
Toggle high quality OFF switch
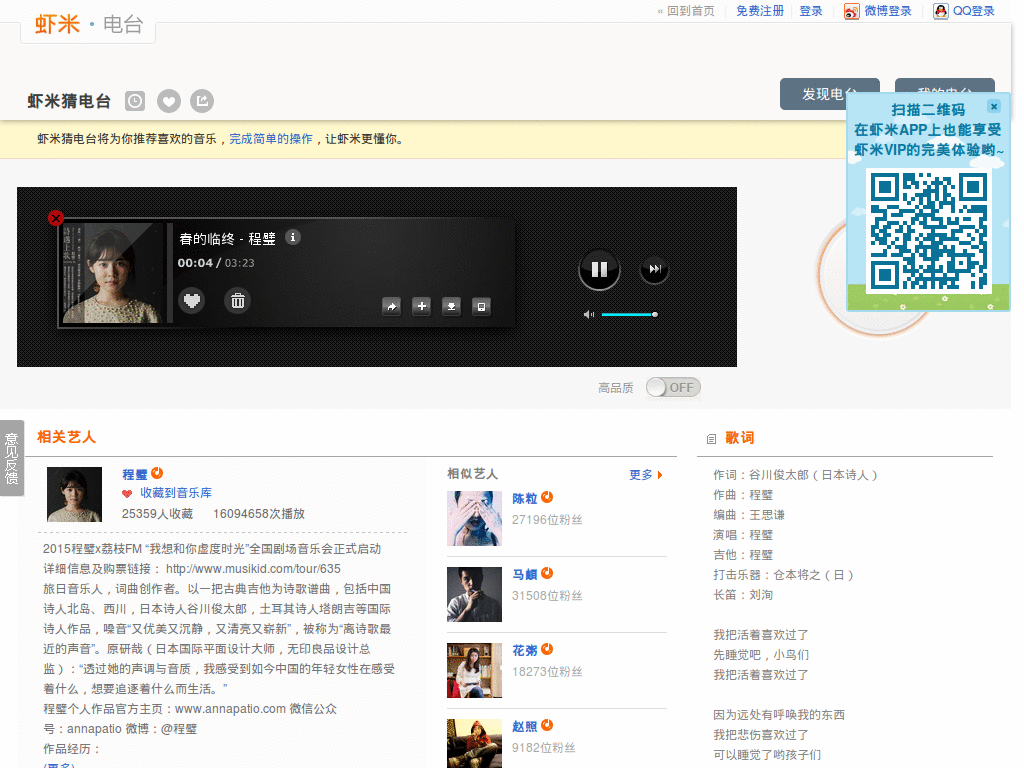pyautogui.click(x=673, y=387)
